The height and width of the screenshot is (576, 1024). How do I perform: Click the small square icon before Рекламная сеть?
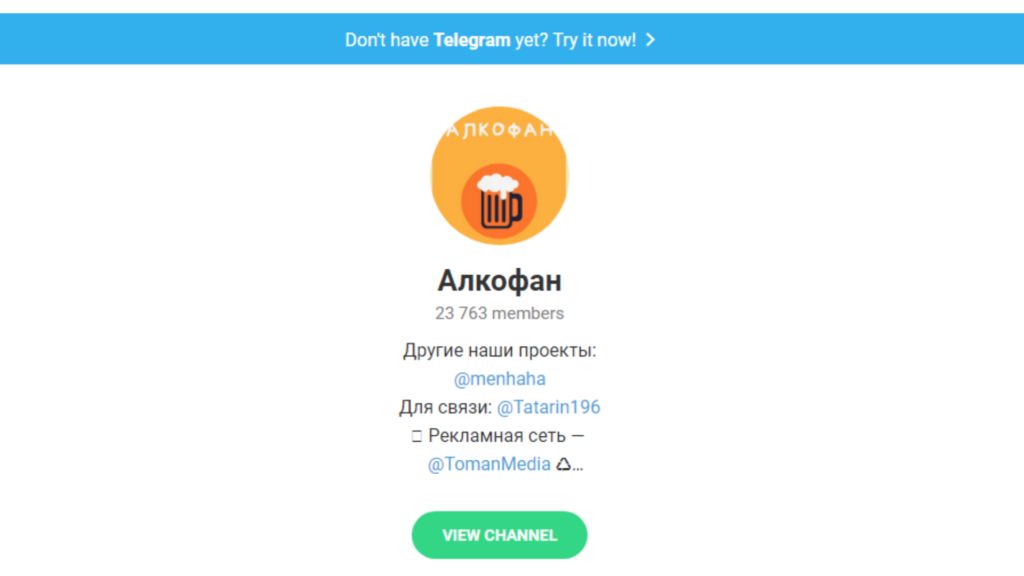point(417,436)
